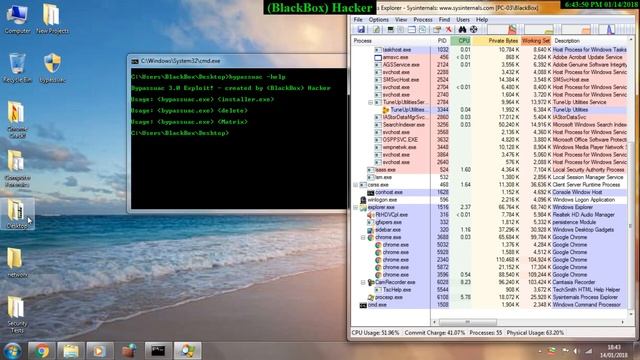Open the Help menu
Viewport: 640px width, 360px height.
click(482, 20)
